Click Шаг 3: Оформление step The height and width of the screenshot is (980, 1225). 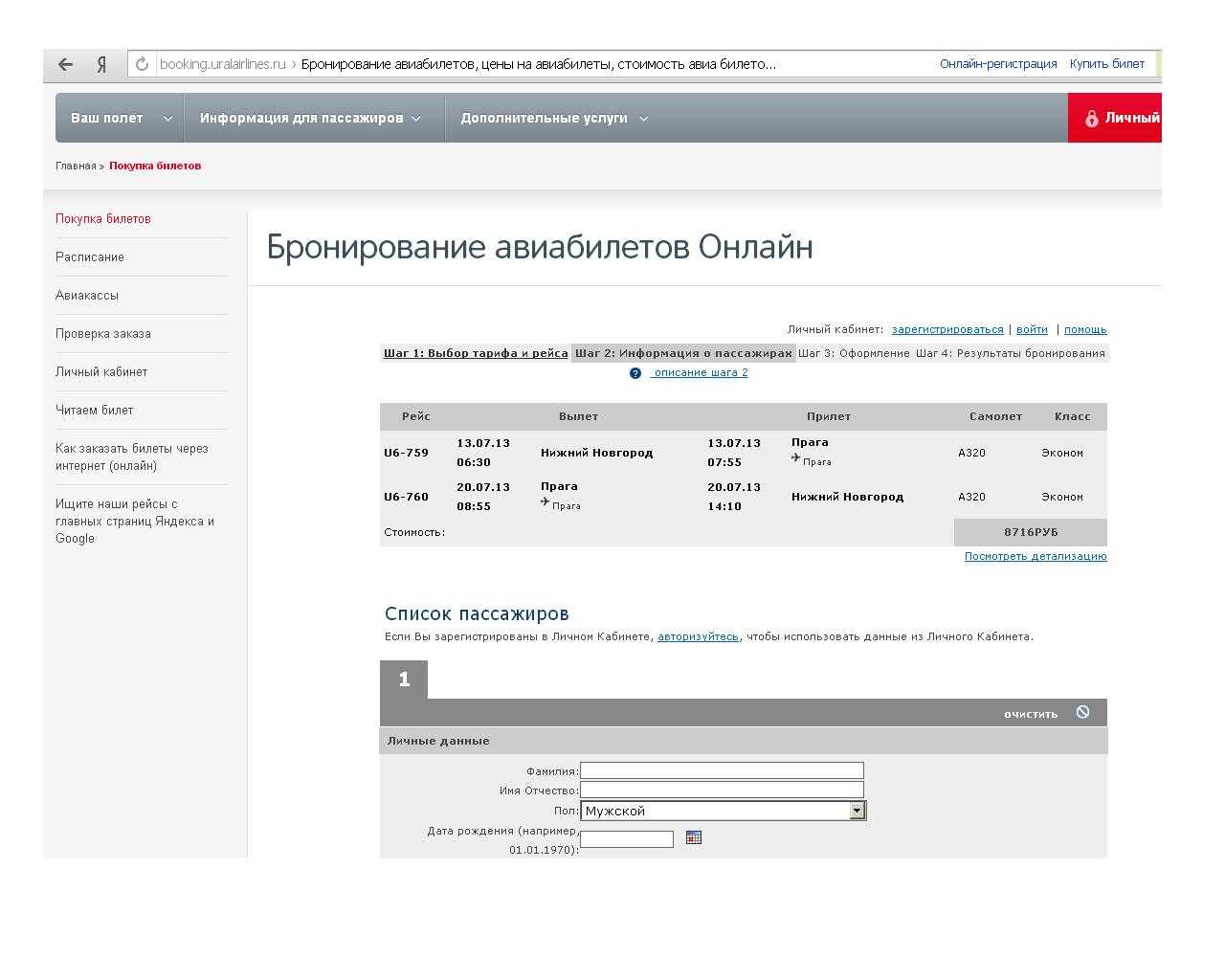(854, 353)
